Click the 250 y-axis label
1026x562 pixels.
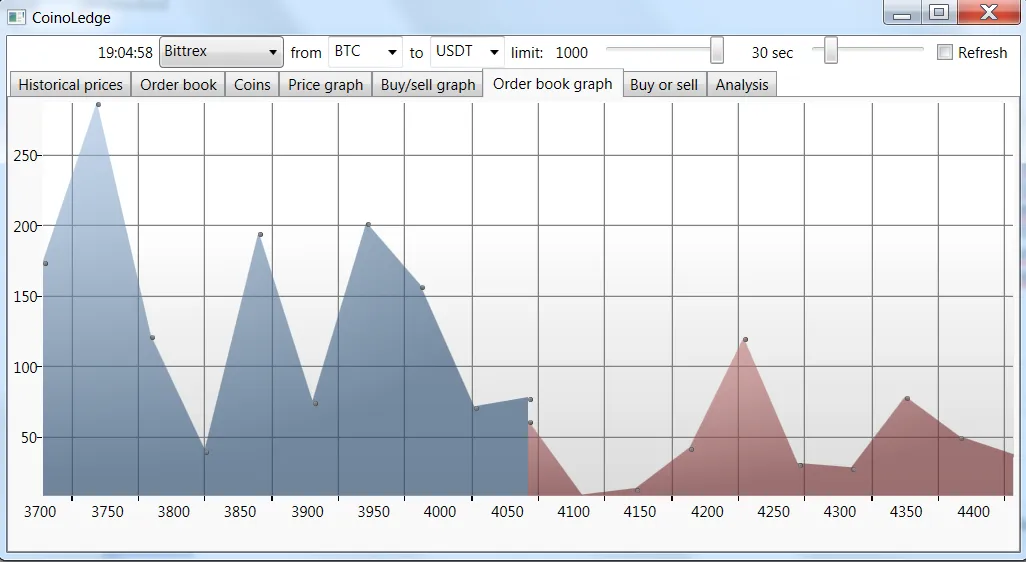point(26,156)
